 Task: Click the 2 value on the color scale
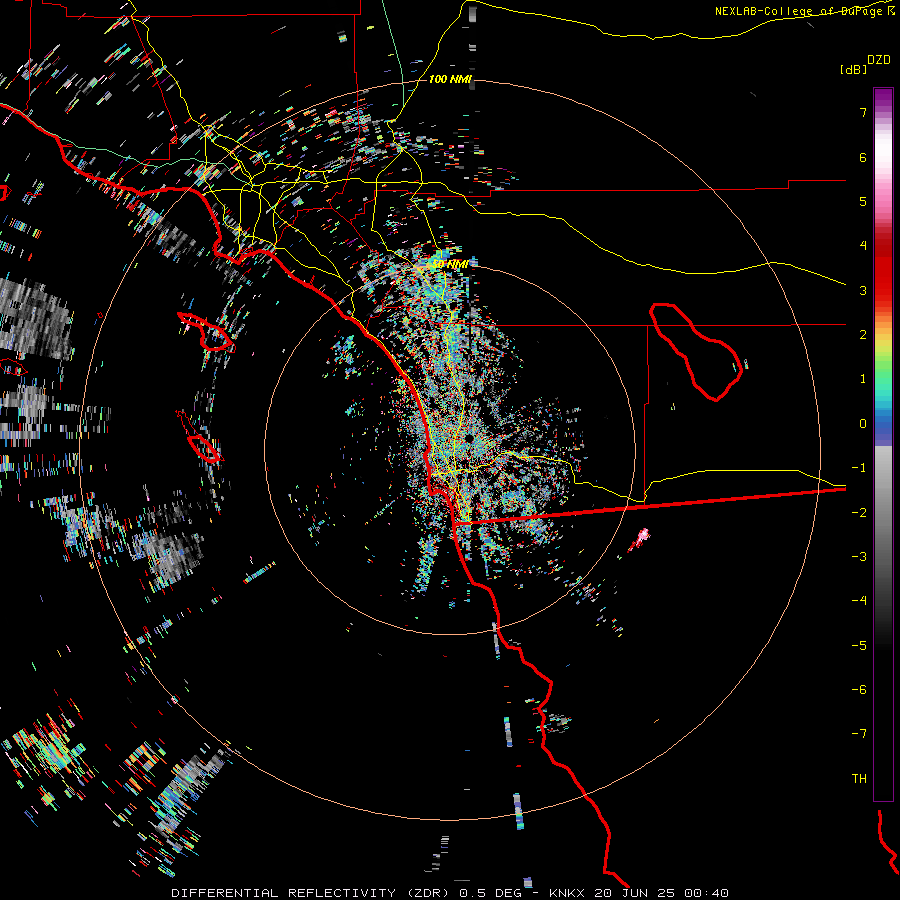click(x=863, y=335)
